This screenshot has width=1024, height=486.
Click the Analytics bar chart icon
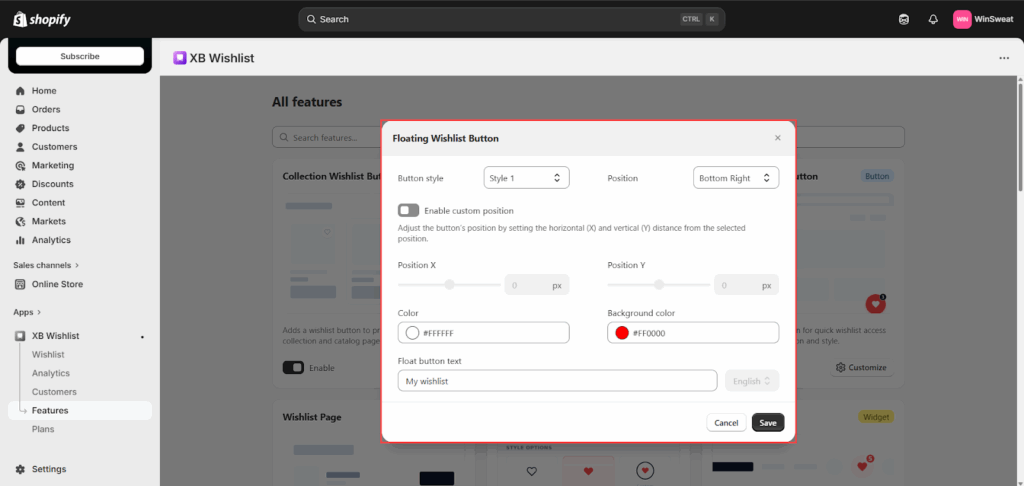pyautogui.click(x=21, y=240)
